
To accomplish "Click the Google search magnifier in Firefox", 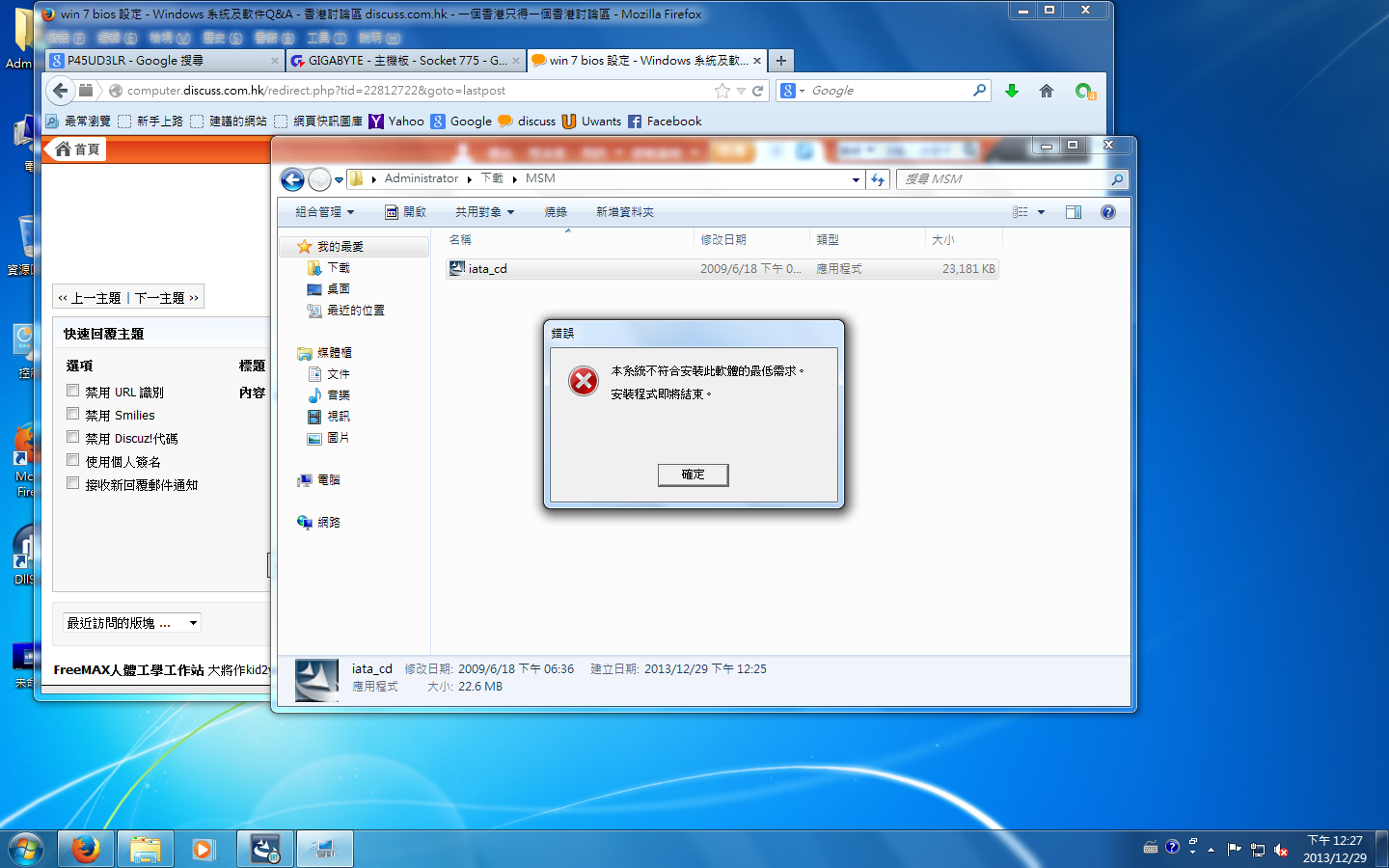I will tap(980, 90).
